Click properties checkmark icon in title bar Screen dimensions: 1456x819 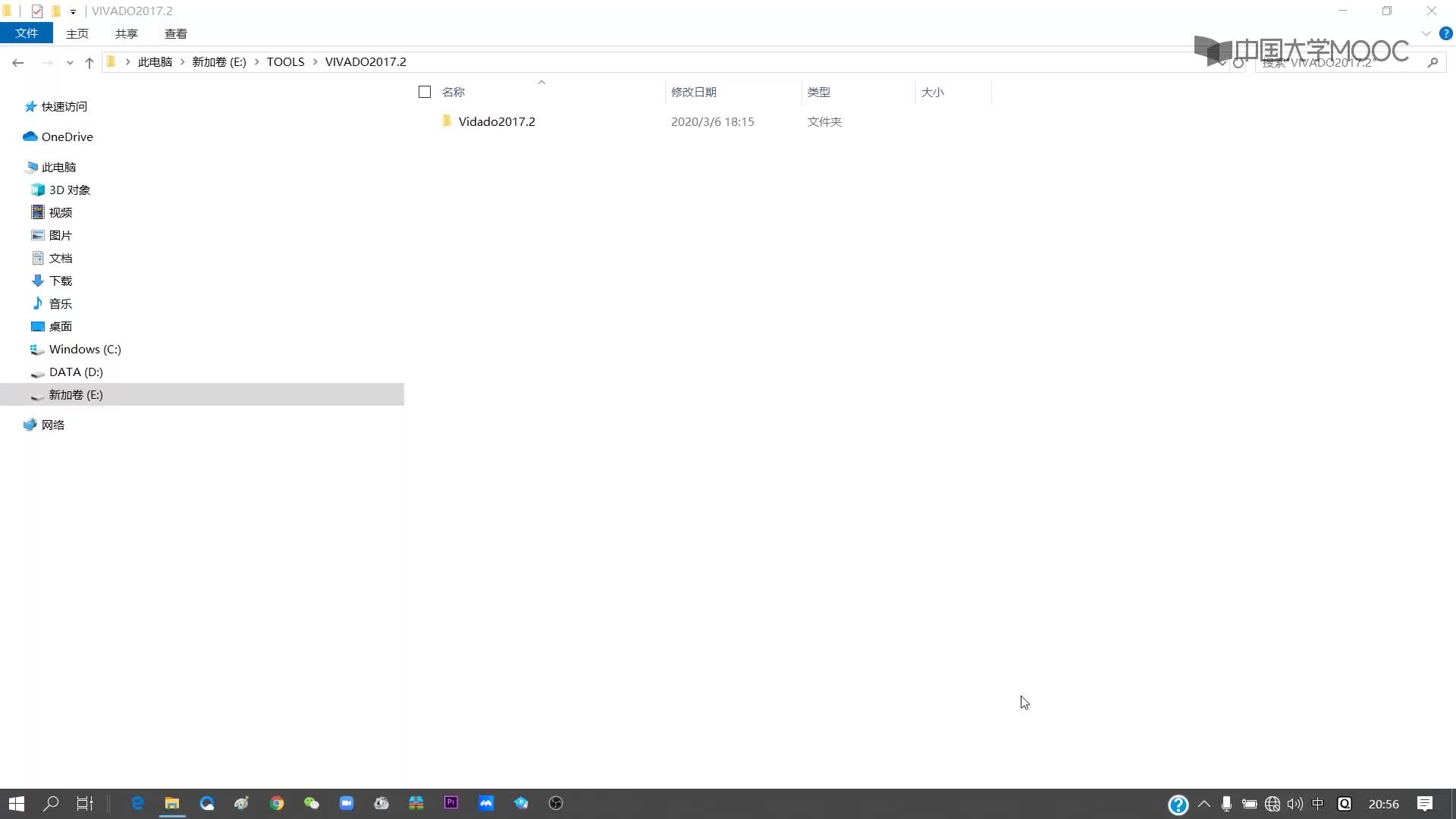(36, 11)
